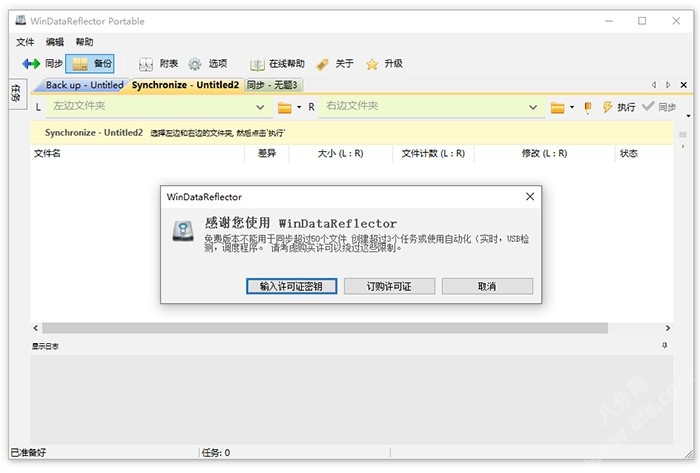Screen dimensions: 700x473
Task: Switch to Back up - Untitled tab
Action: tap(84, 85)
